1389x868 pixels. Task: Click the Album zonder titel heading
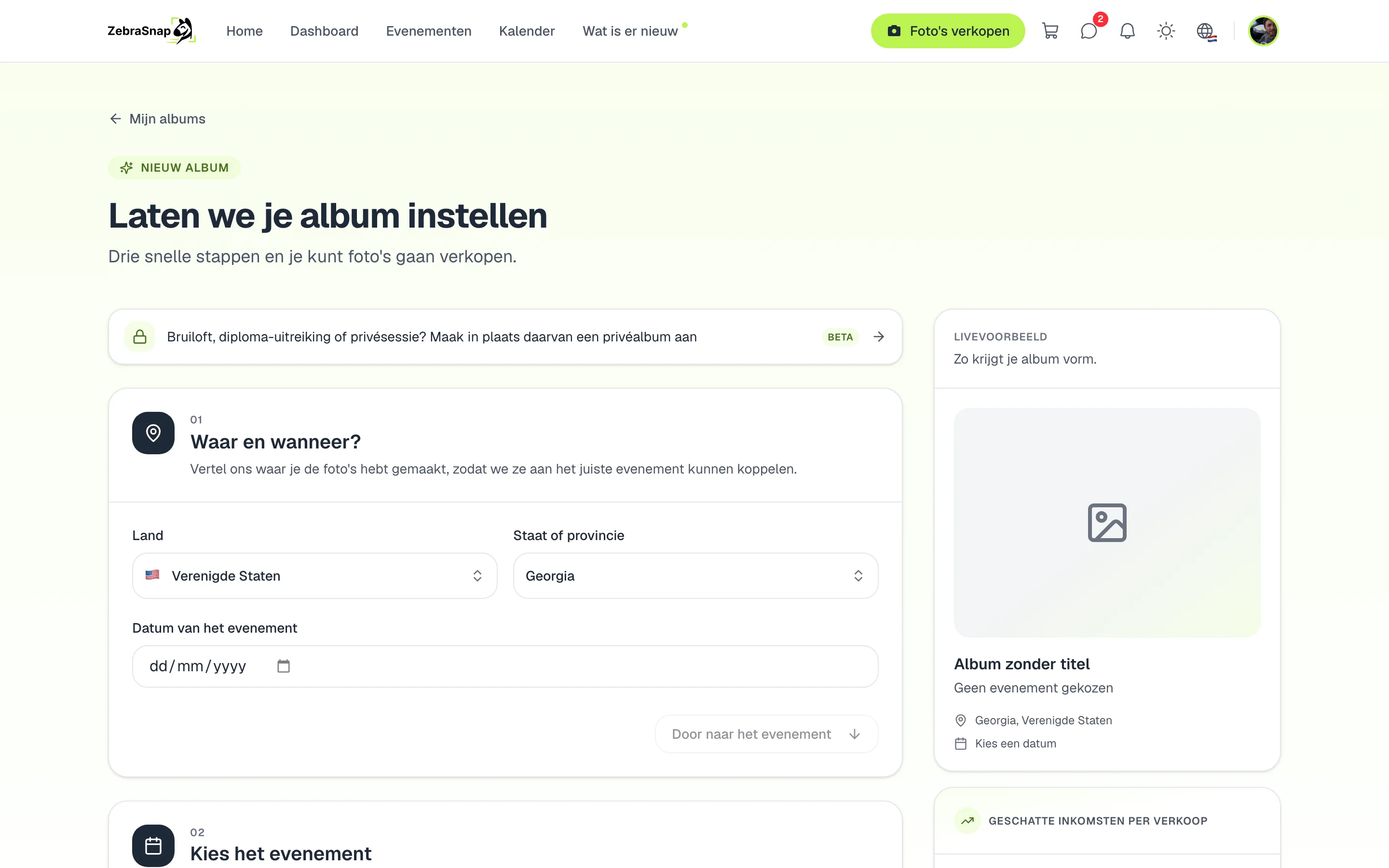coord(1021,664)
